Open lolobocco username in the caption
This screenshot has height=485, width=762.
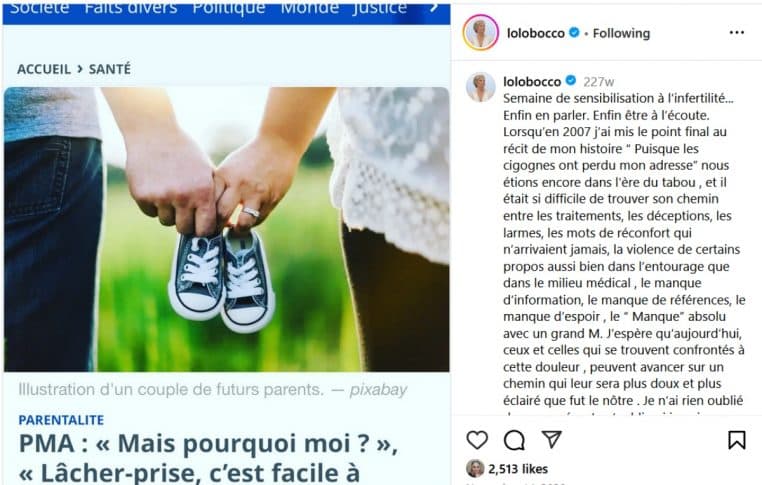click(x=532, y=81)
